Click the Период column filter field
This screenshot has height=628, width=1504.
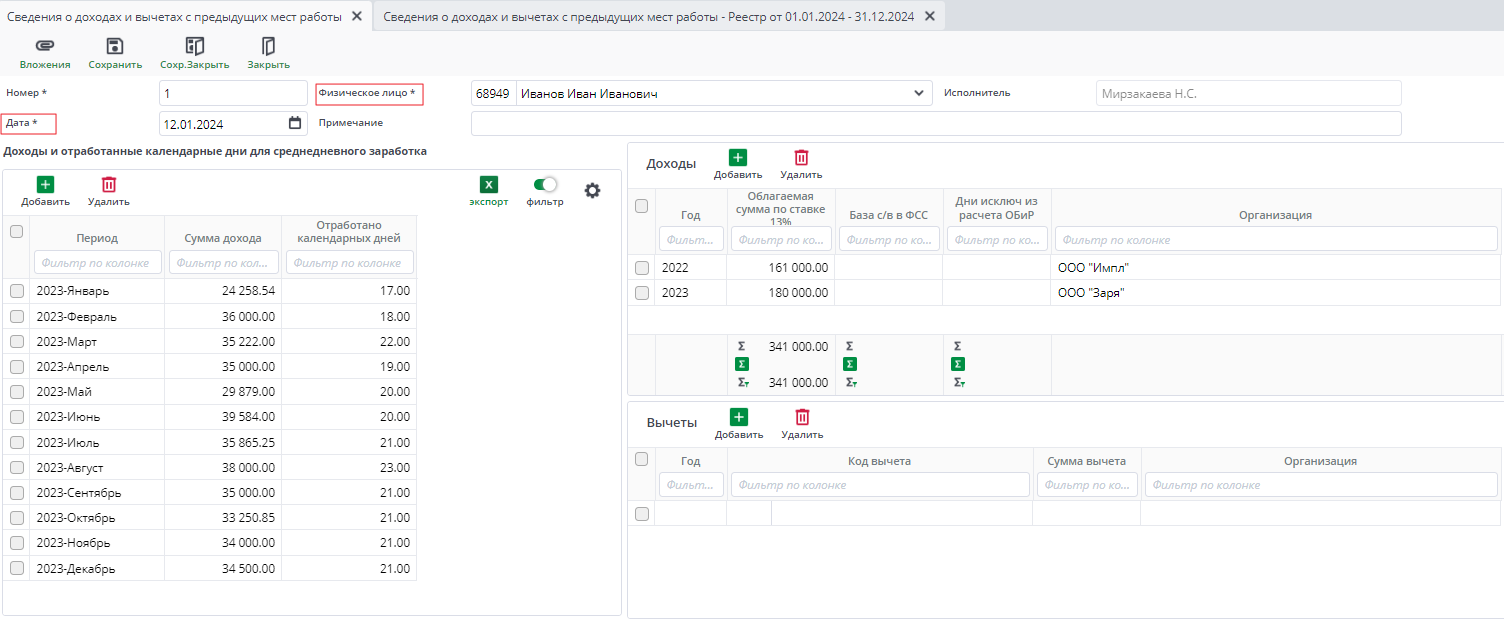98,262
